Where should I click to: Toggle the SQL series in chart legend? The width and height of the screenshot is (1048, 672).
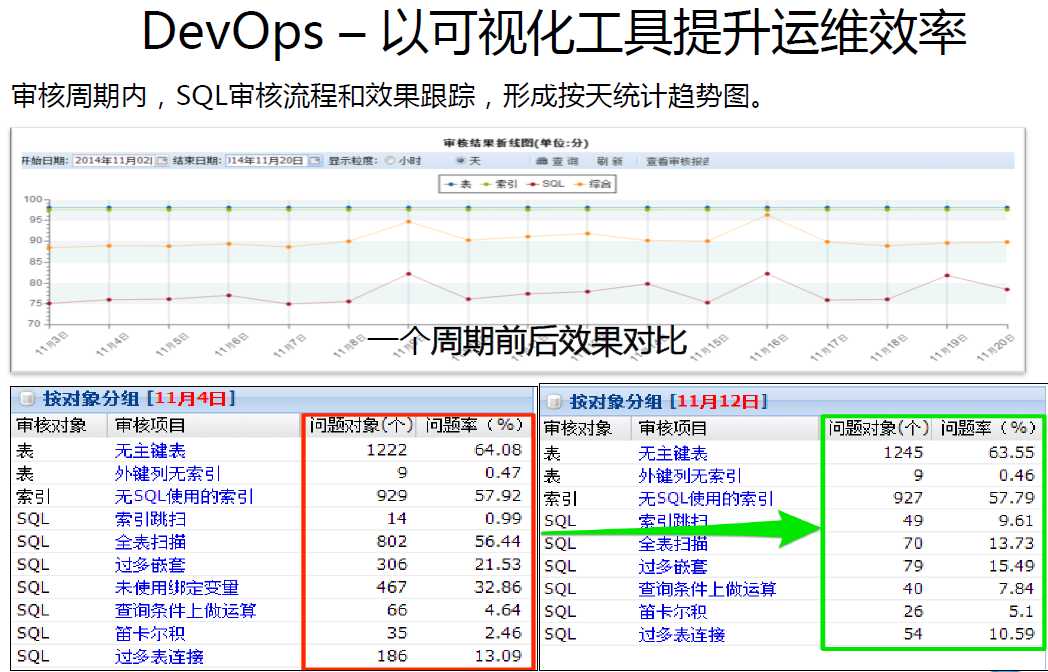pyautogui.click(x=546, y=184)
